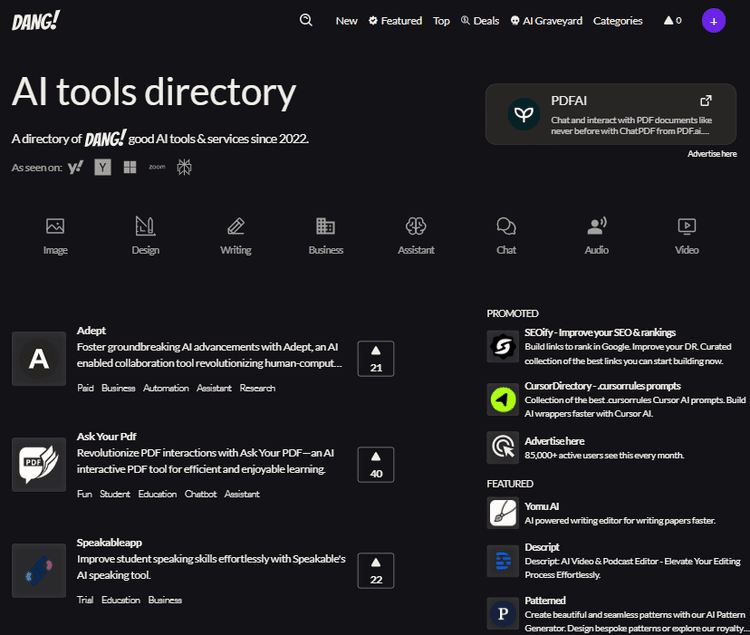Go to the New tab
750x635 pixels.
346,21
